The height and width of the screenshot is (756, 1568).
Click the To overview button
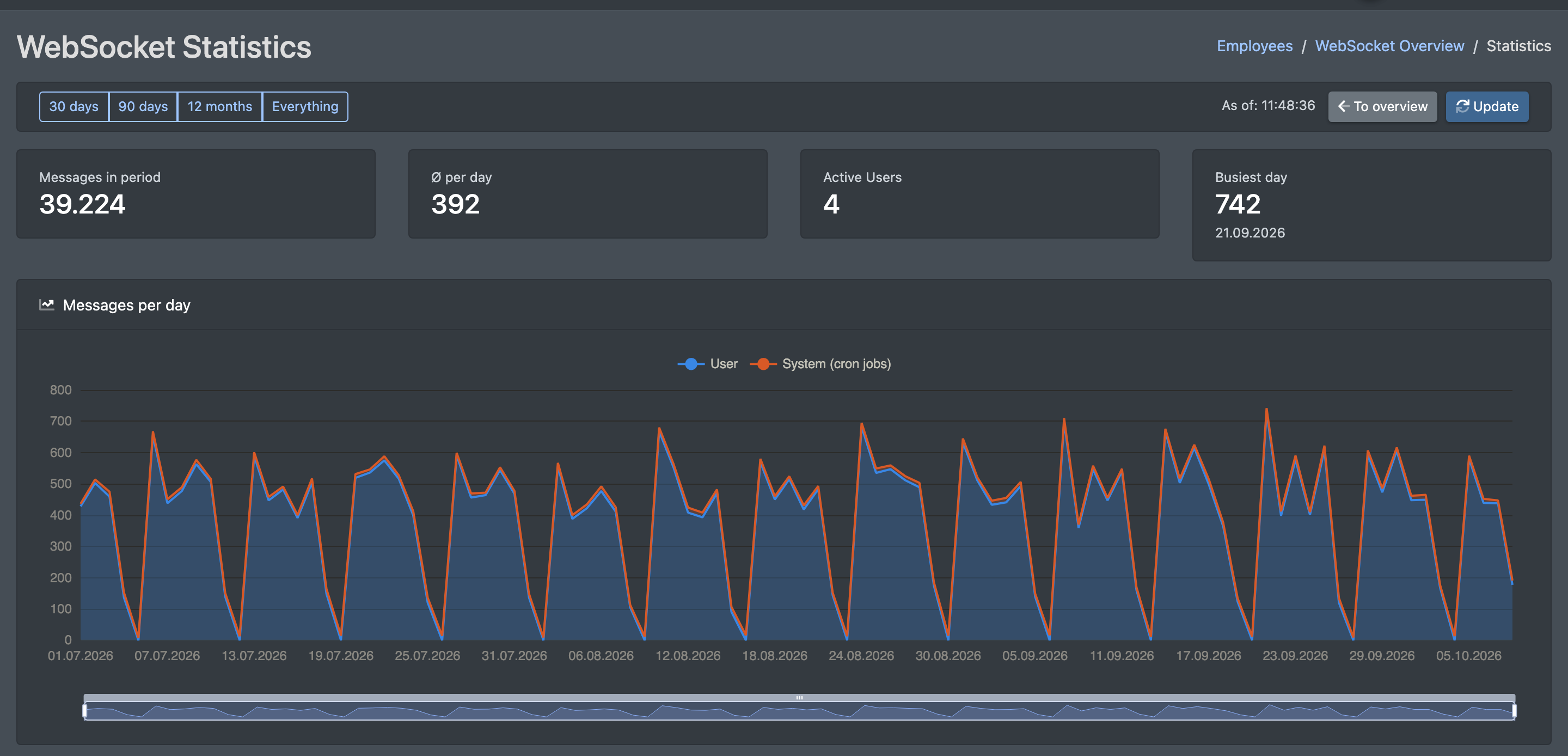[x=1382, y=107]
